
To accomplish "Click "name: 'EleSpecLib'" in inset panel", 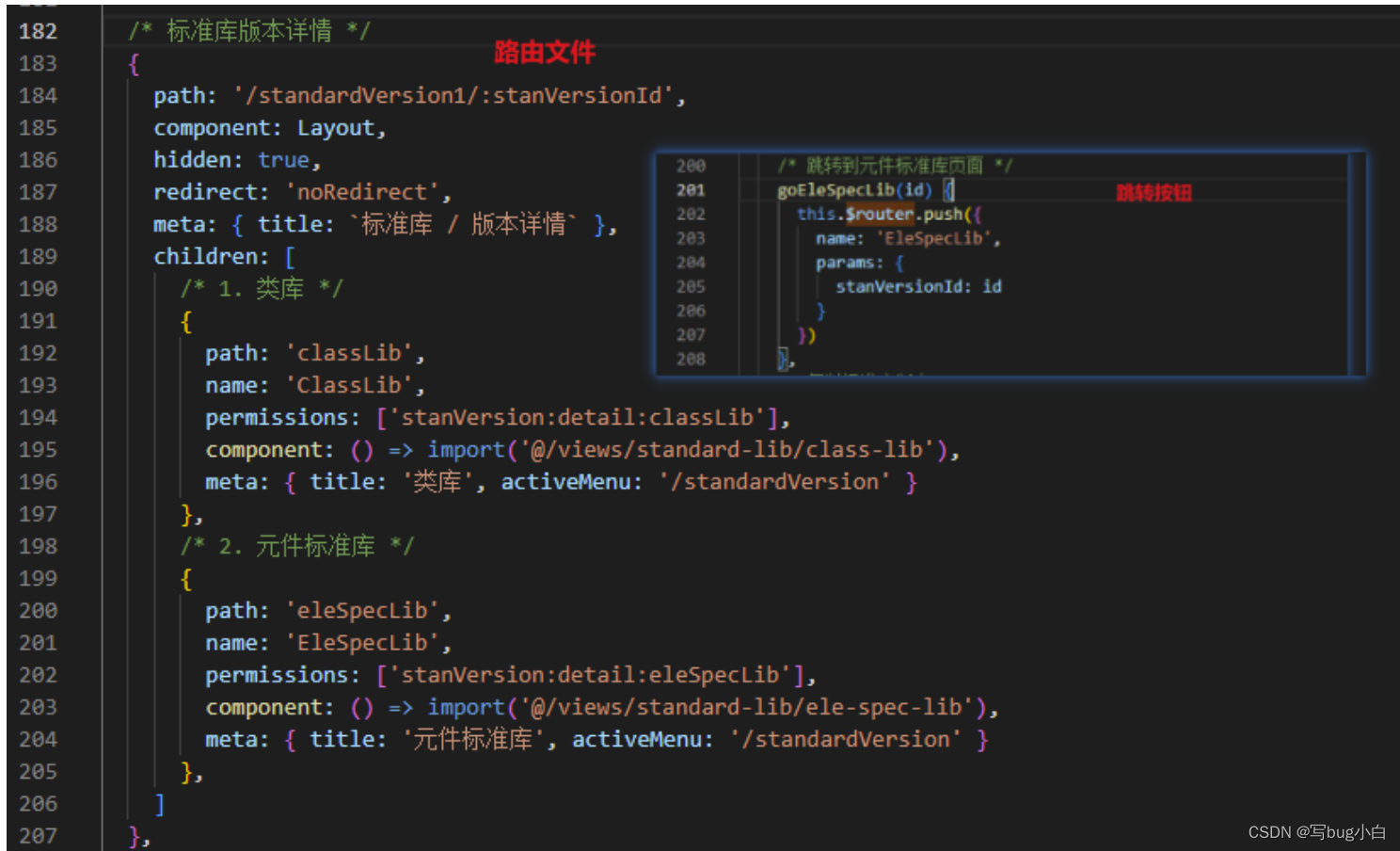I will click(x=908, y=238).
